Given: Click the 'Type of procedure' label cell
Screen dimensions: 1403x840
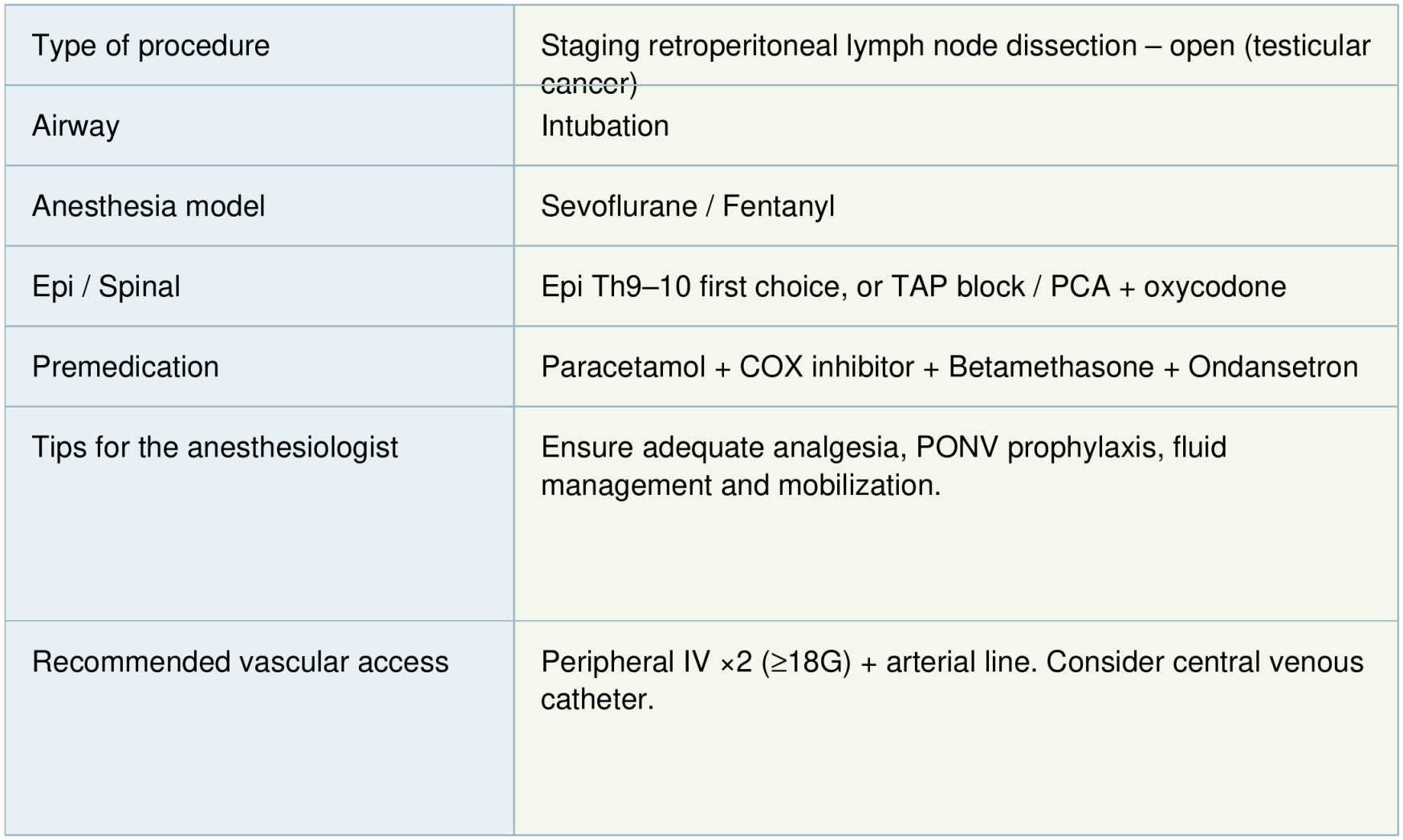Looking at the screenshot, I should click(151, 46).
